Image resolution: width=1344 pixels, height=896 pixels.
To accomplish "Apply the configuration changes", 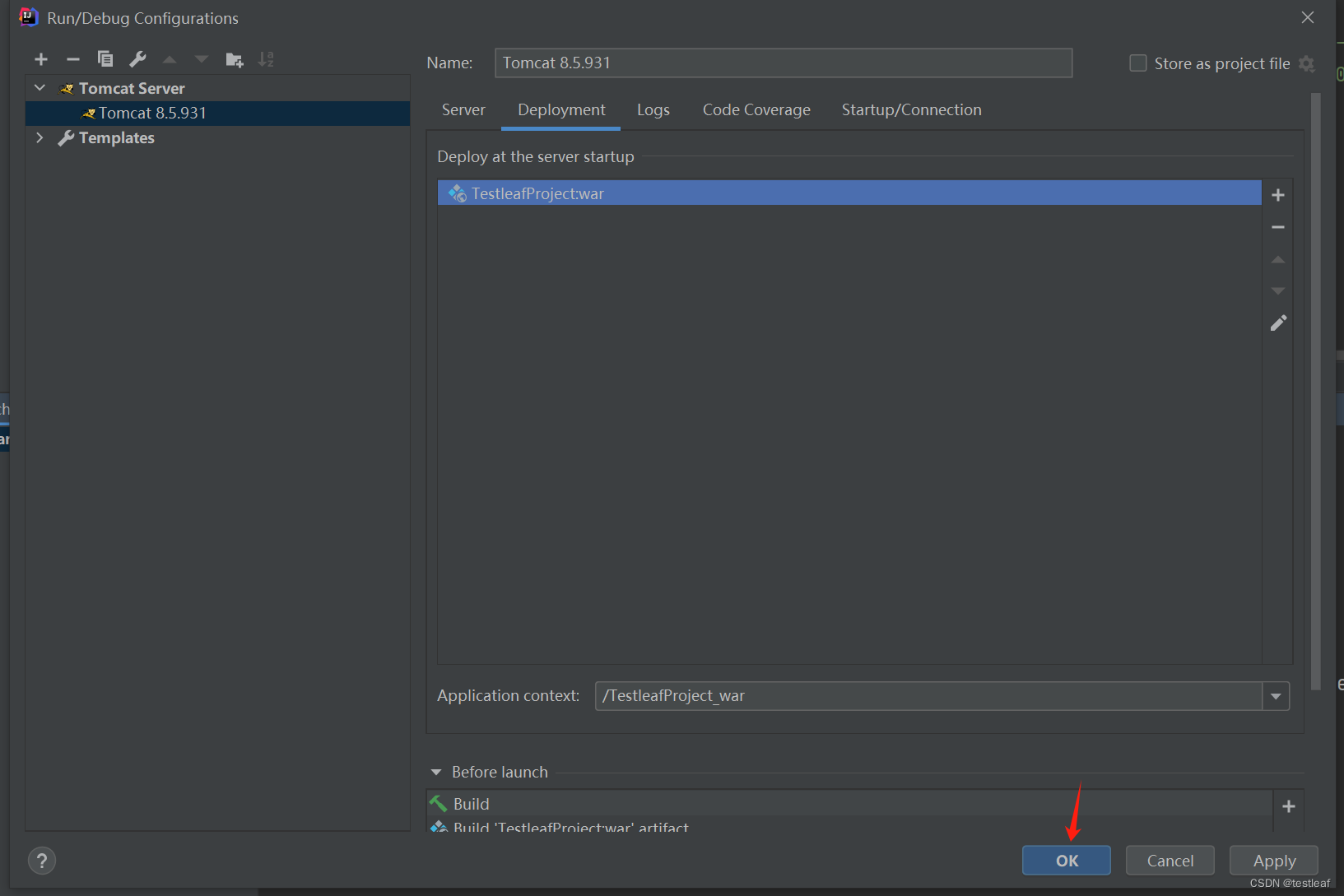I will (x=1274, y=861).
